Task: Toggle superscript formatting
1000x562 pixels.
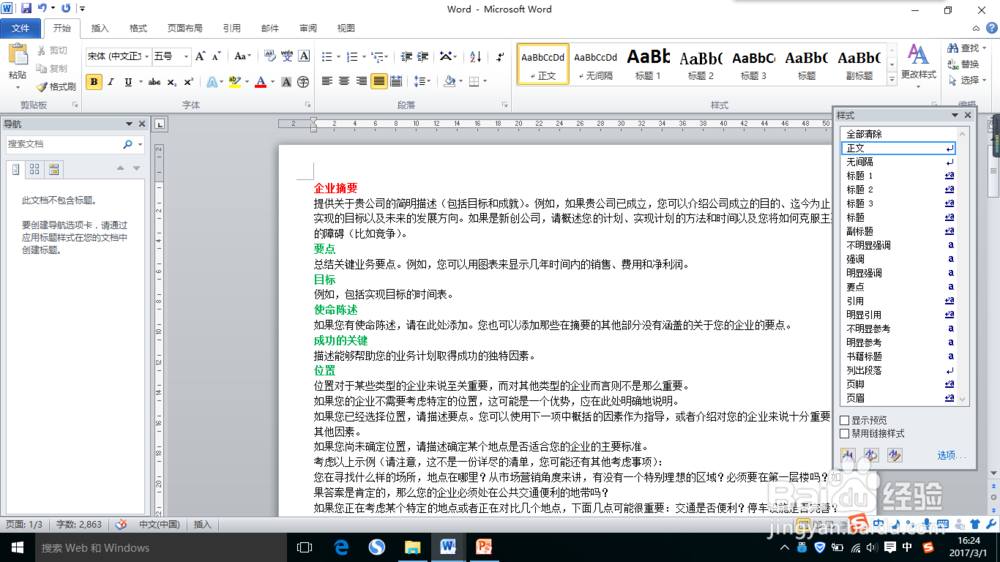Action: click(x=188, y=82)
